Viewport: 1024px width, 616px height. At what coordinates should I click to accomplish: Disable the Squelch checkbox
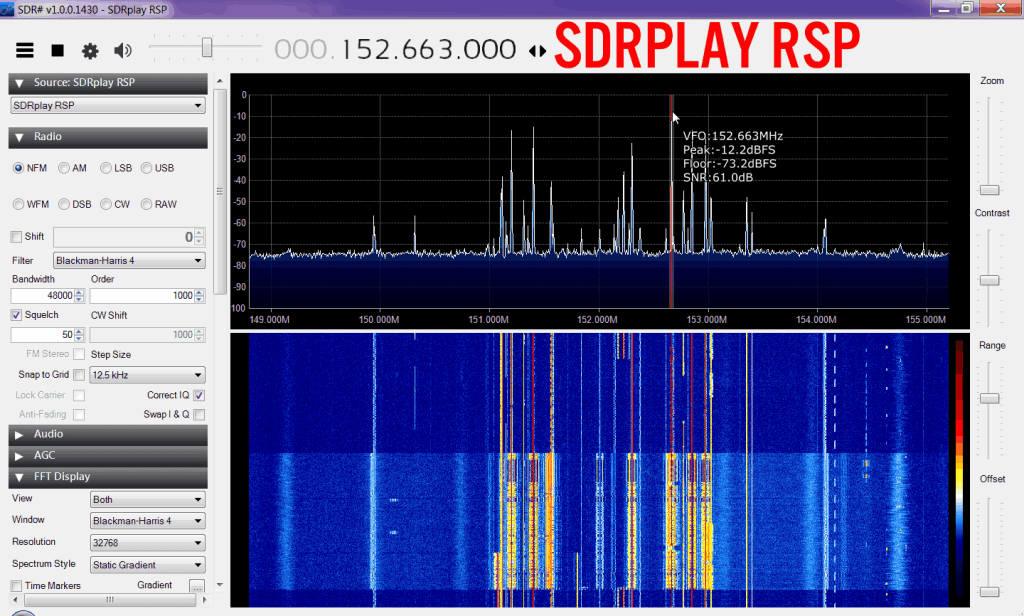[x=16, y=315]
